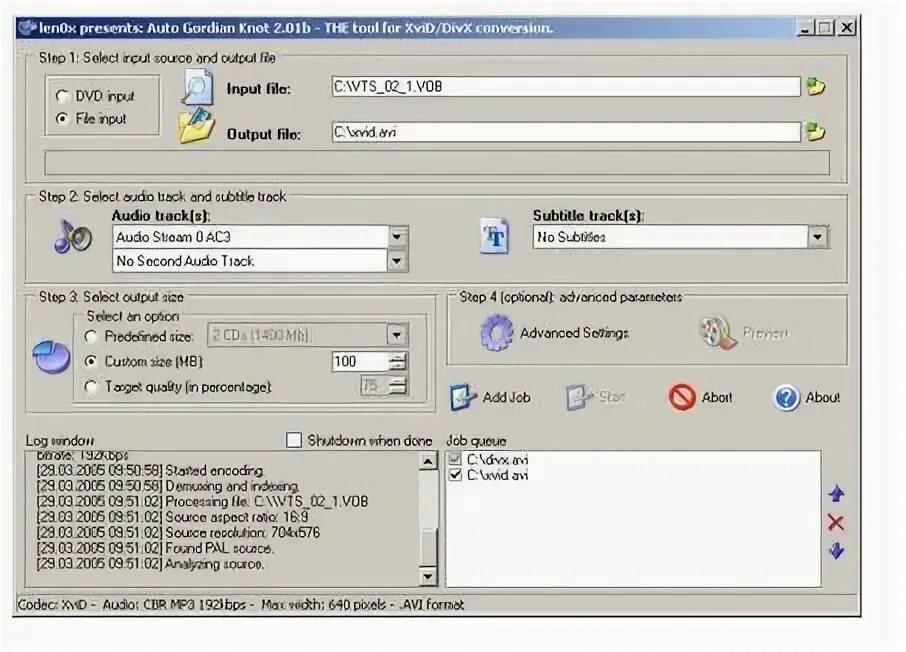Click the empty progress bar under file paths
906x652 pixels.
coord(437,163)
